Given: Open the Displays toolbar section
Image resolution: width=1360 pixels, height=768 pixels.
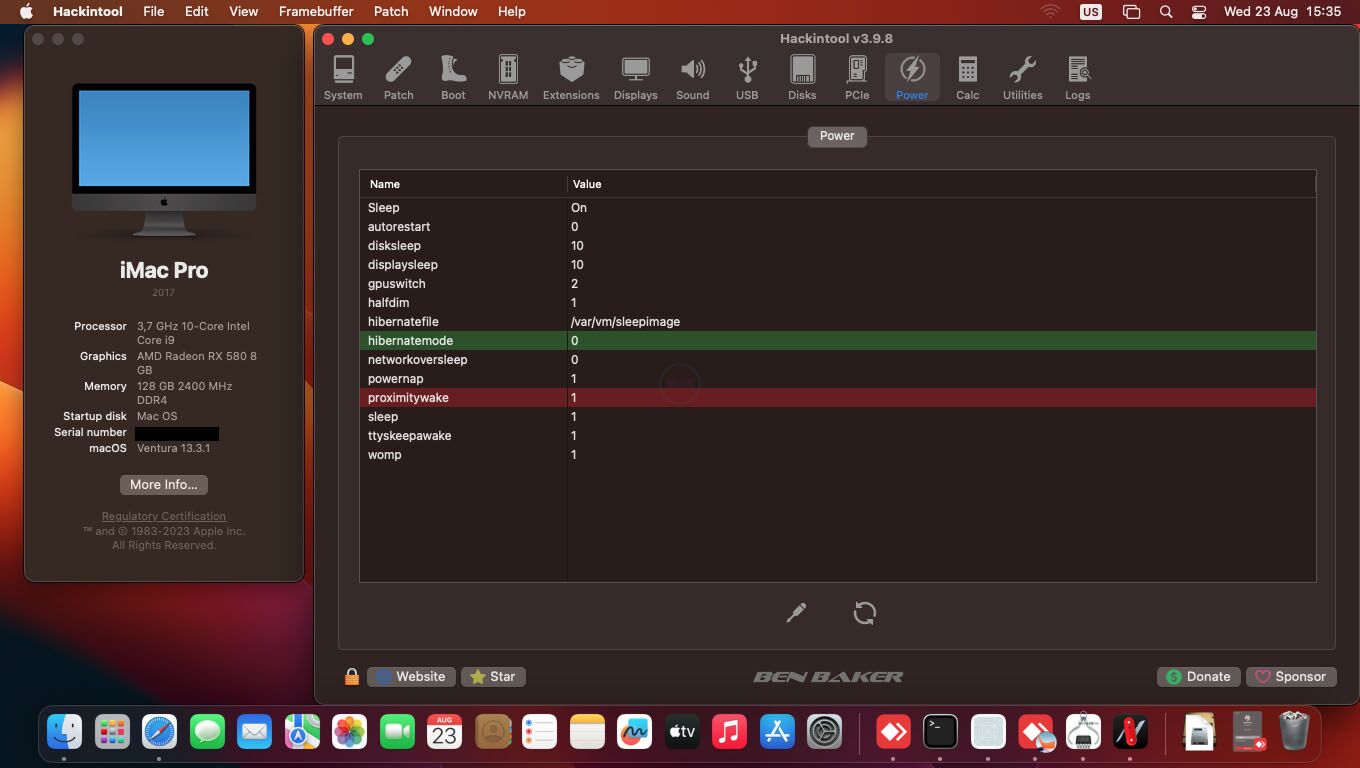Looking at the screenshot, I should coord(635,78).
